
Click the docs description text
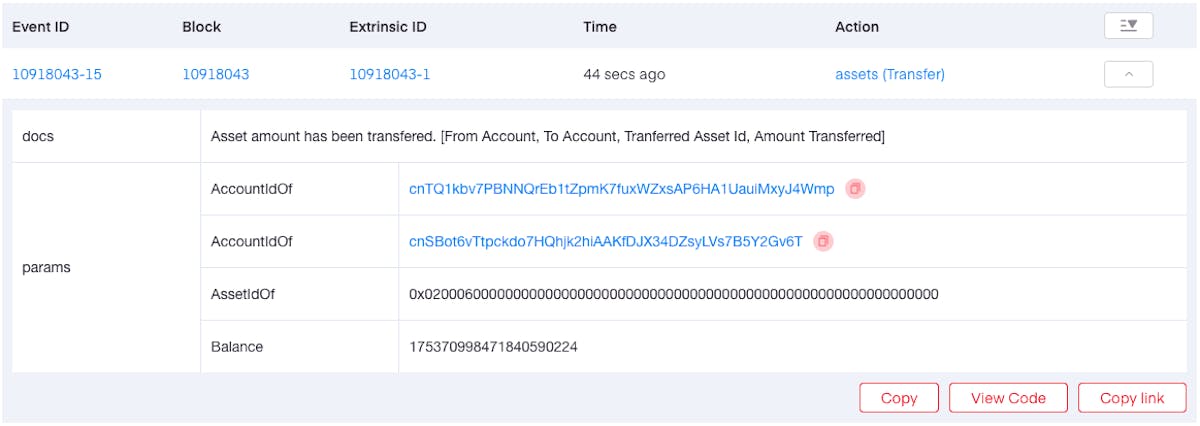(547, 136)
